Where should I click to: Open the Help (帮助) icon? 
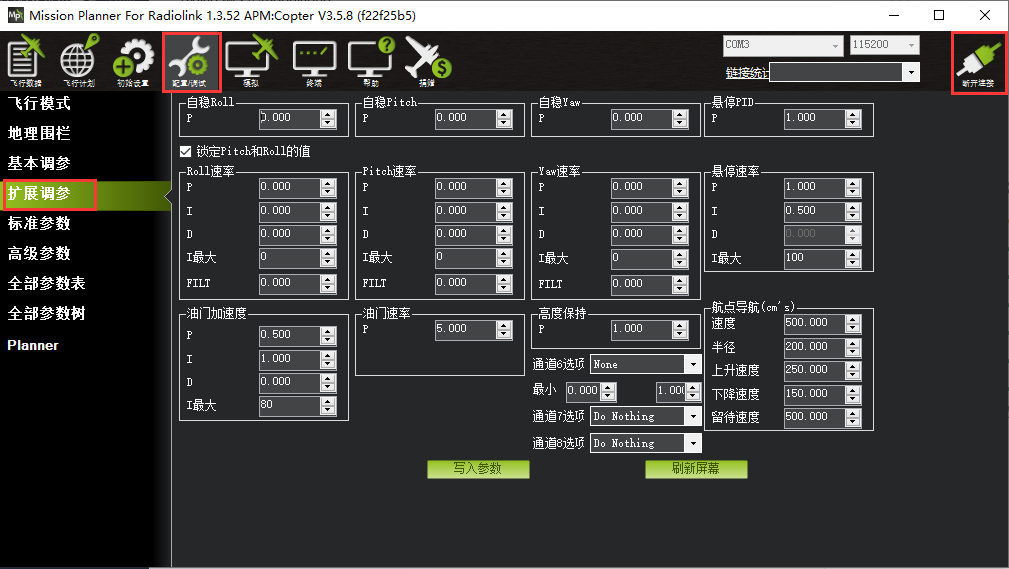(x=371, y=62)
